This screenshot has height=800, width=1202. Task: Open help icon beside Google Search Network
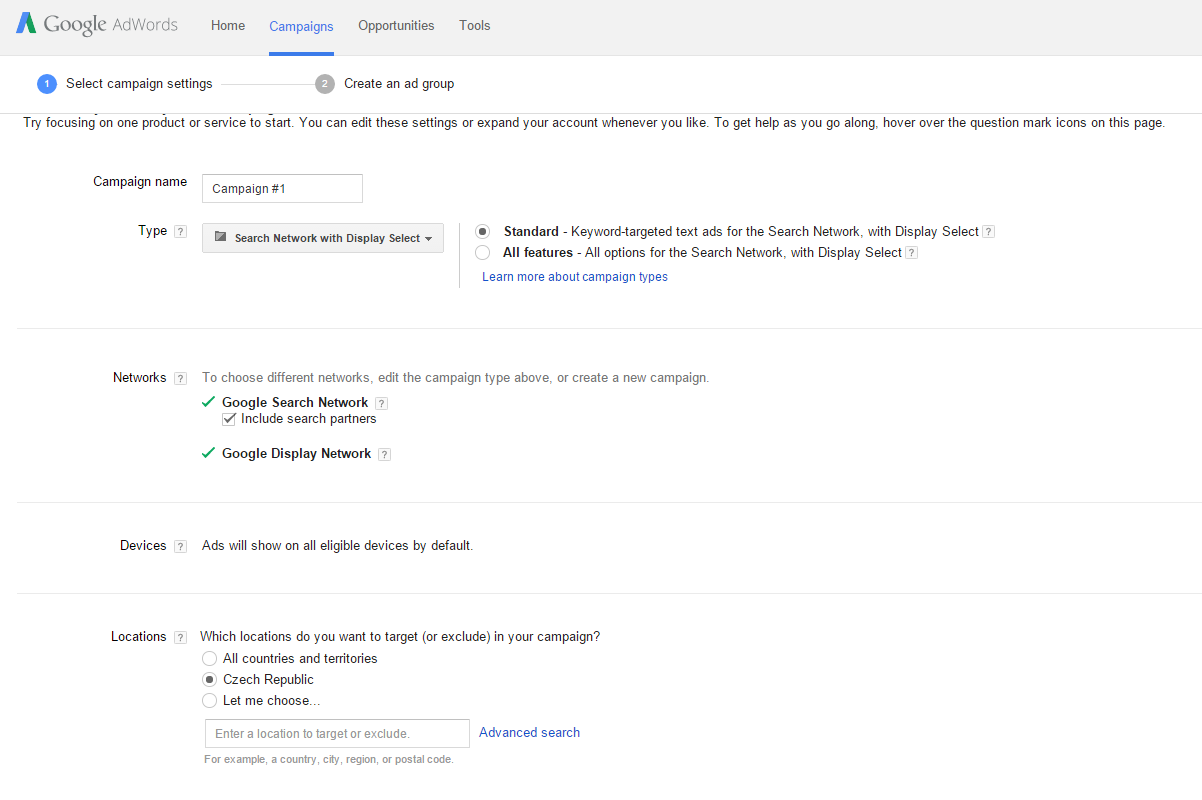click(x=381, y=403)
